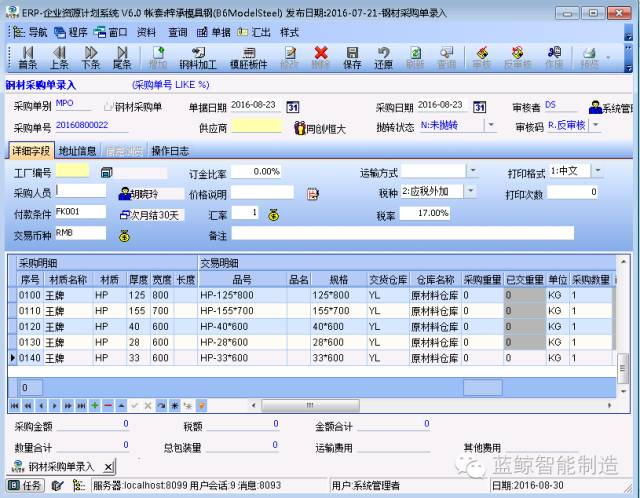Click the 付款条件 field FK001

[x=80, y=212]
